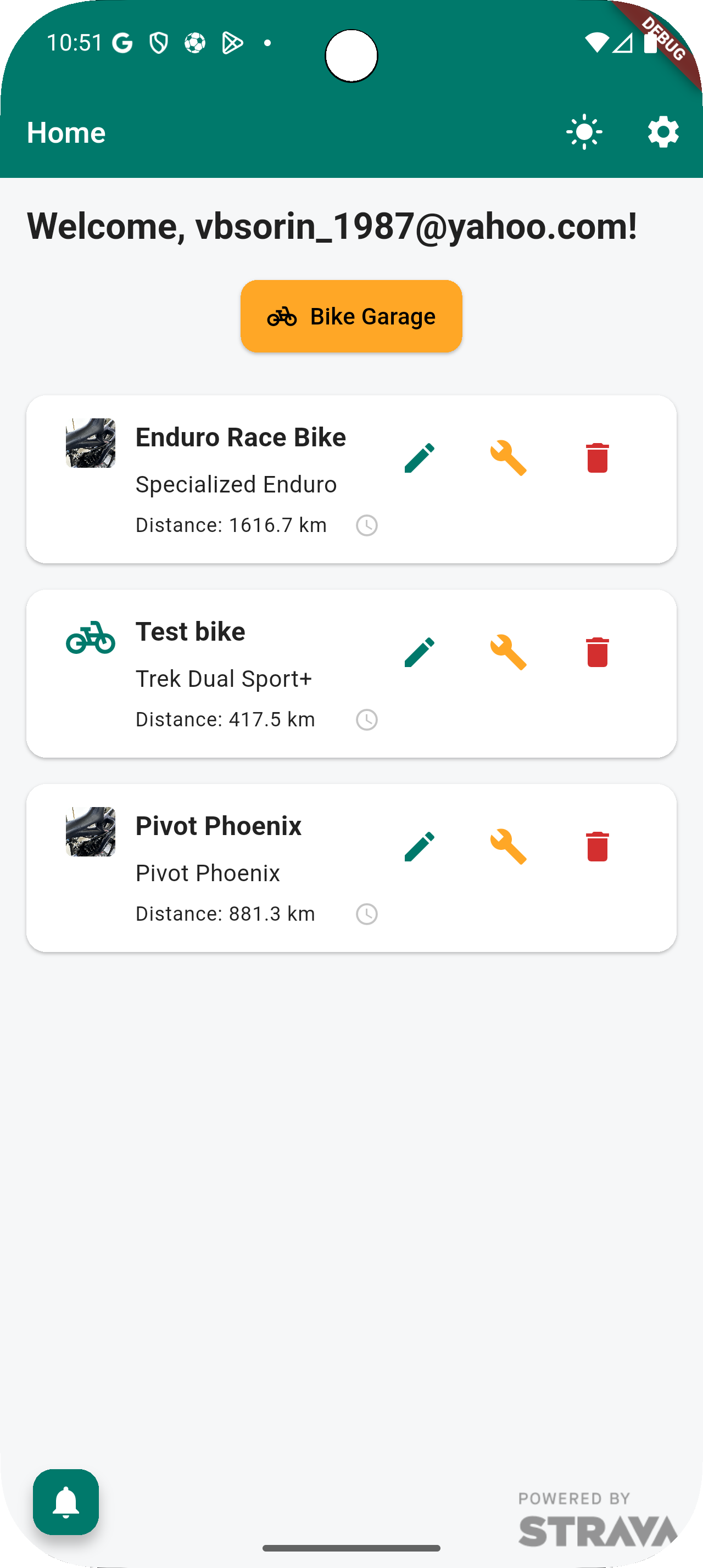Edit the Enduro Race Bike entry
Viewport: 703px width, 1568px height.
[x=420, y=458]
